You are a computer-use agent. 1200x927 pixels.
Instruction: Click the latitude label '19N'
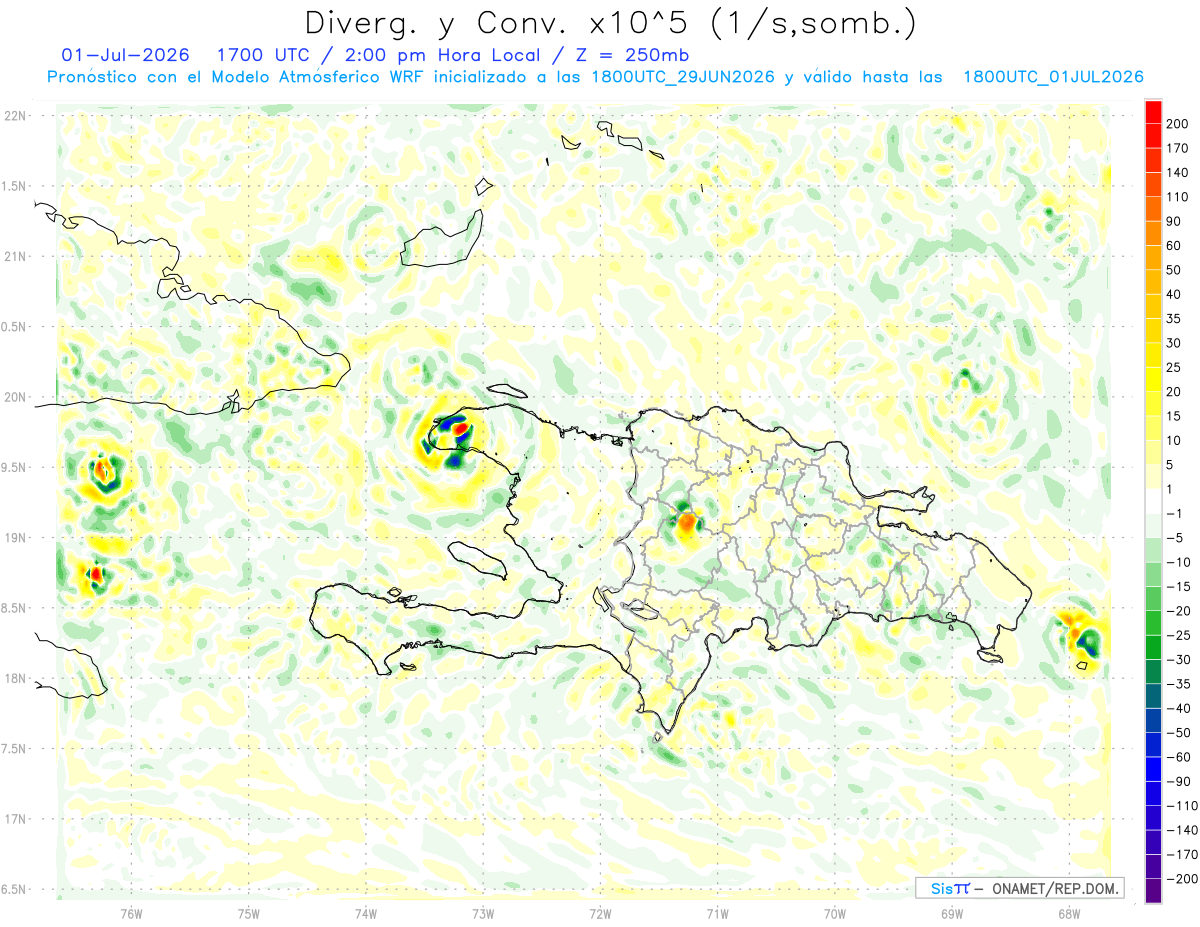click(14, 538)
